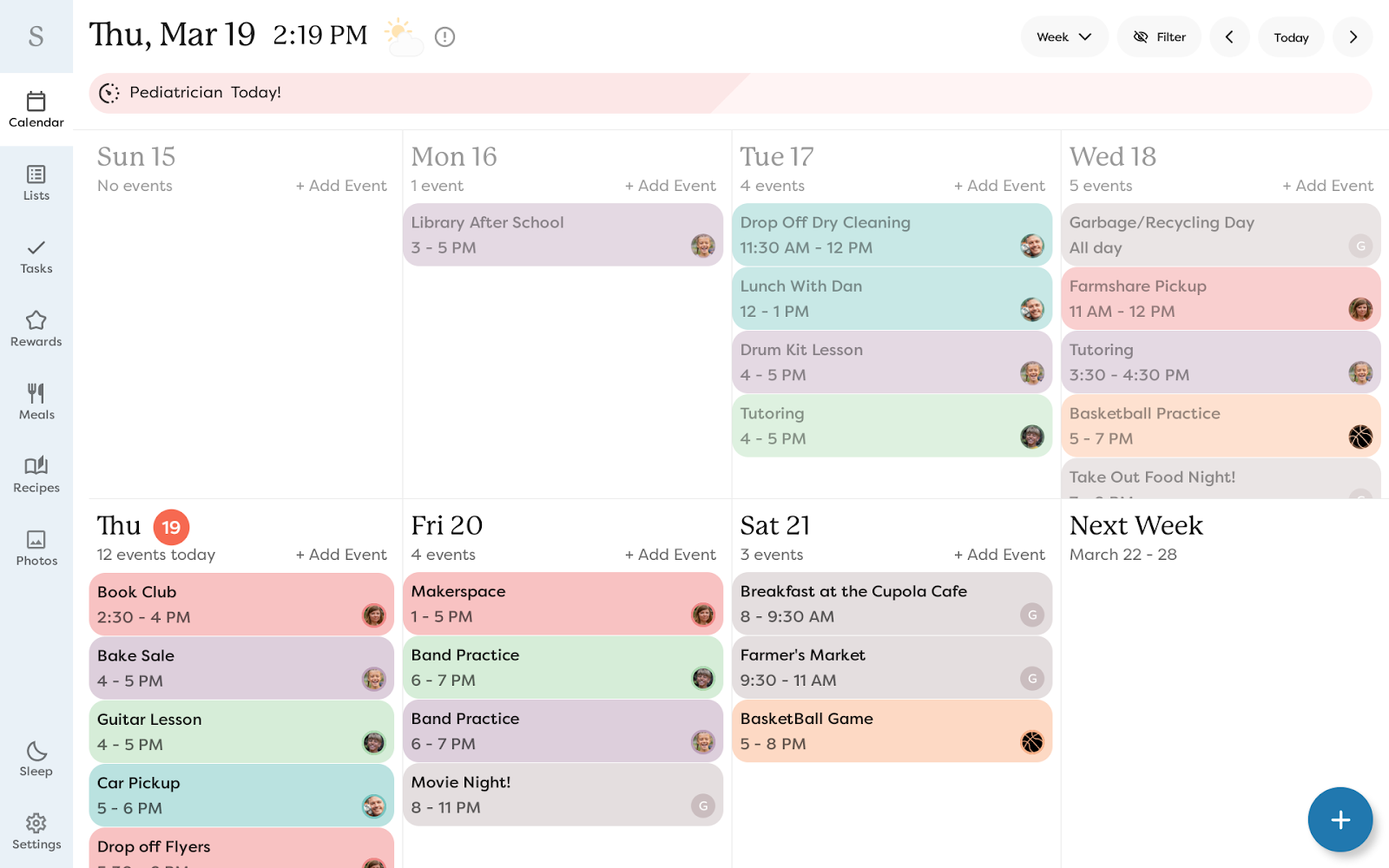Toggle the Filter visibility button
Viewport: 1389px width, 868px height.
(1158, 36)
